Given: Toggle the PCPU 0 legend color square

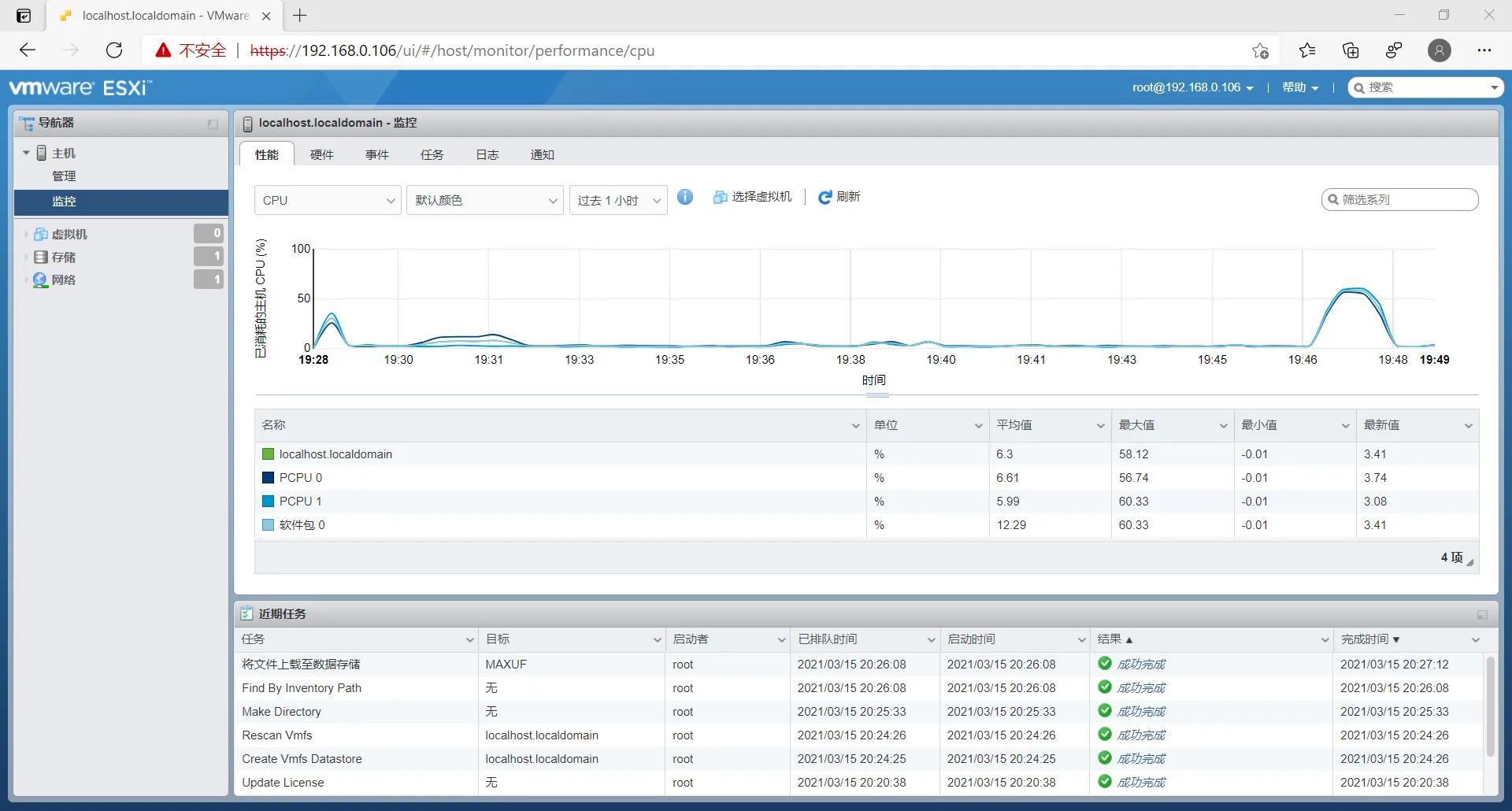Looking at the screenshot, I should click(x=268, y=477).
